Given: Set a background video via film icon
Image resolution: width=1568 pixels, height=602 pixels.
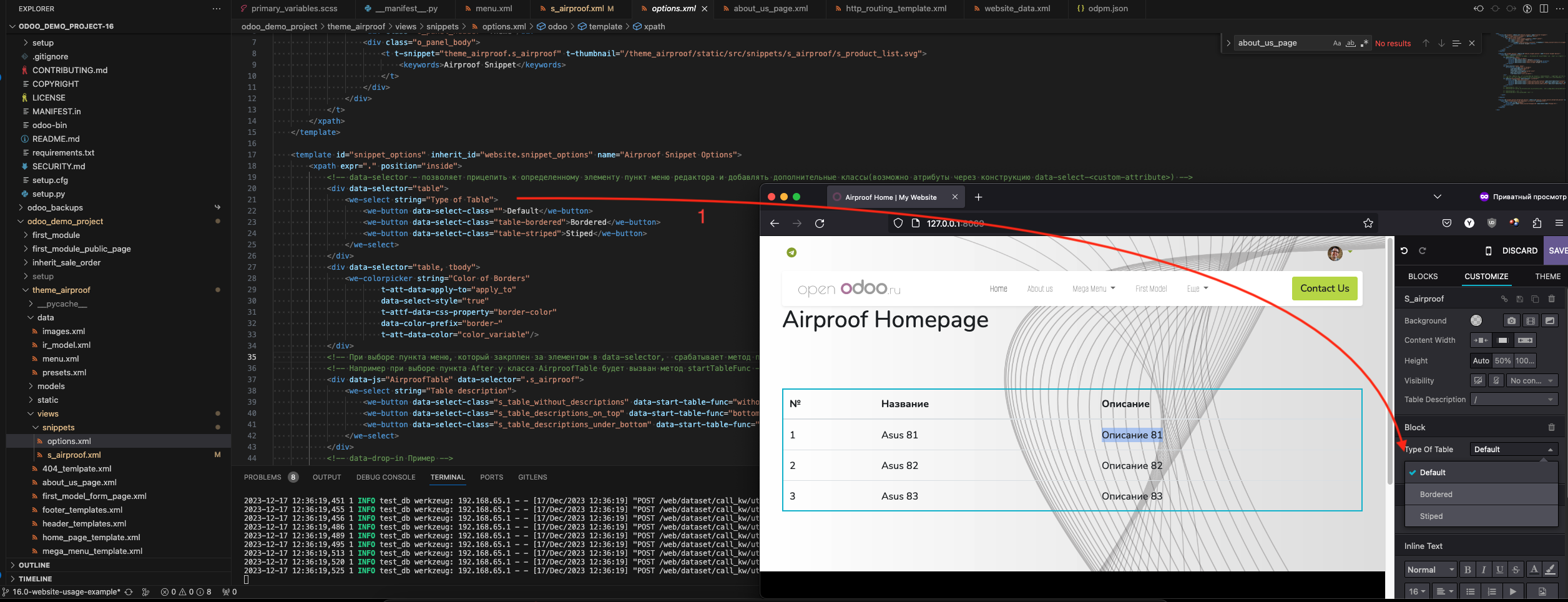Looking at the screenshot, I should pyautogui.click(x=1531, y=320).
